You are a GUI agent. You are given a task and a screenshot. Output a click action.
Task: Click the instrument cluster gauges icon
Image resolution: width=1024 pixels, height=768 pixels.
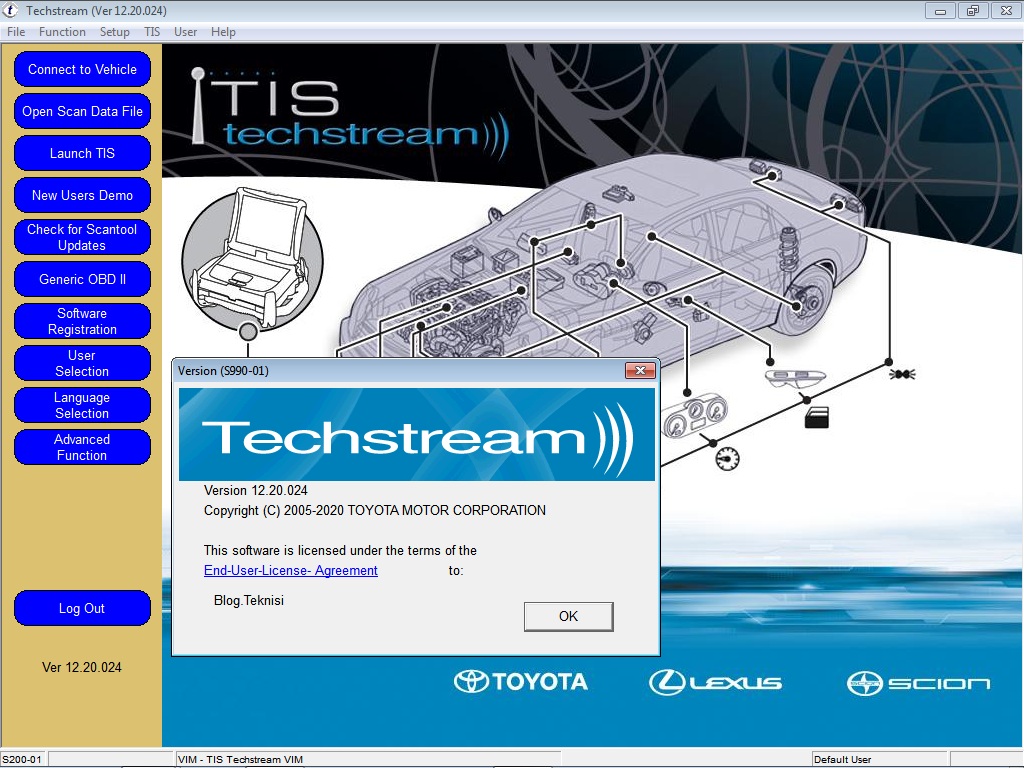[x=696, y=417]
